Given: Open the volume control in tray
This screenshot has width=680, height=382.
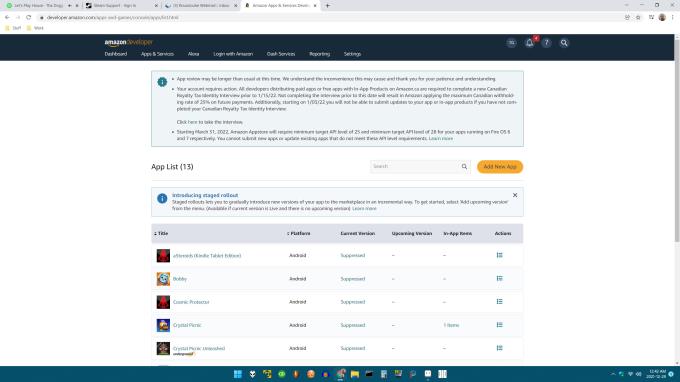Looking at the screenshot, I should click(638, 374).
